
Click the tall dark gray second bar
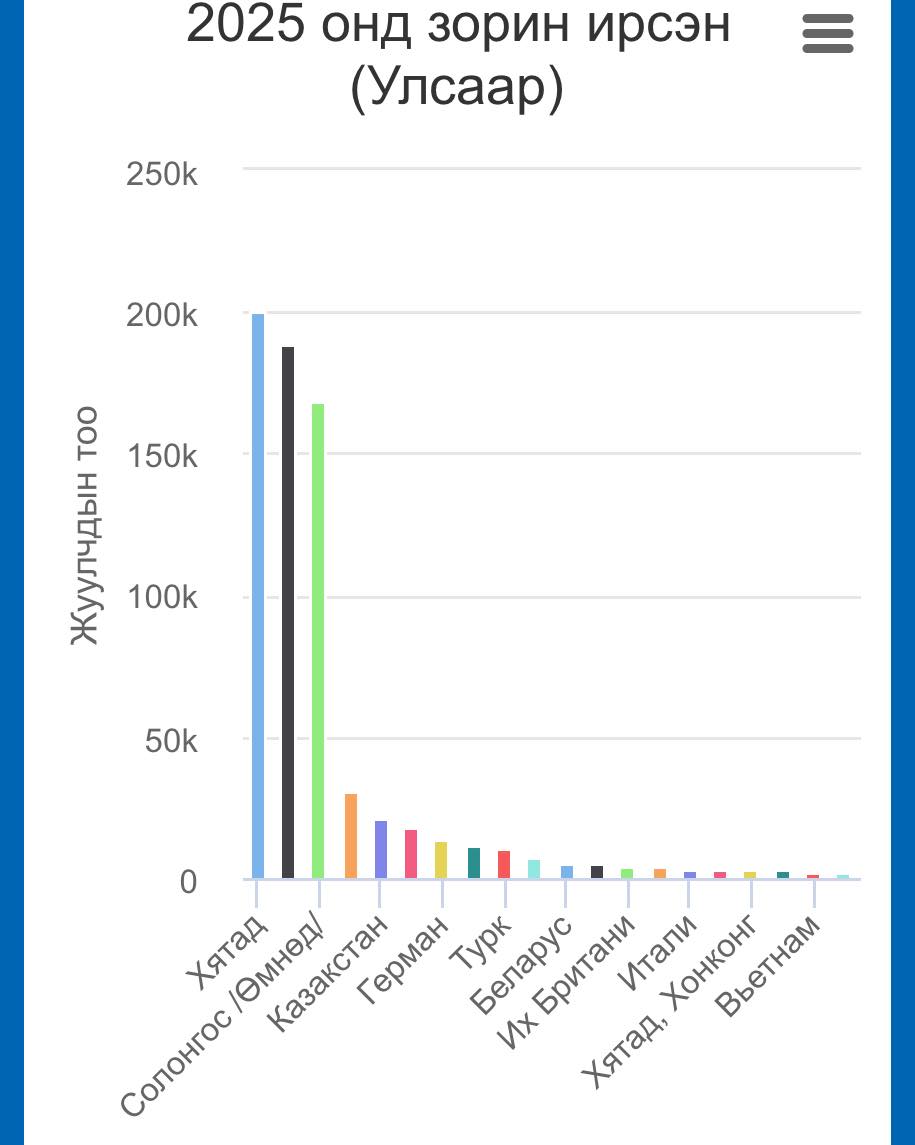click(288, 613)
